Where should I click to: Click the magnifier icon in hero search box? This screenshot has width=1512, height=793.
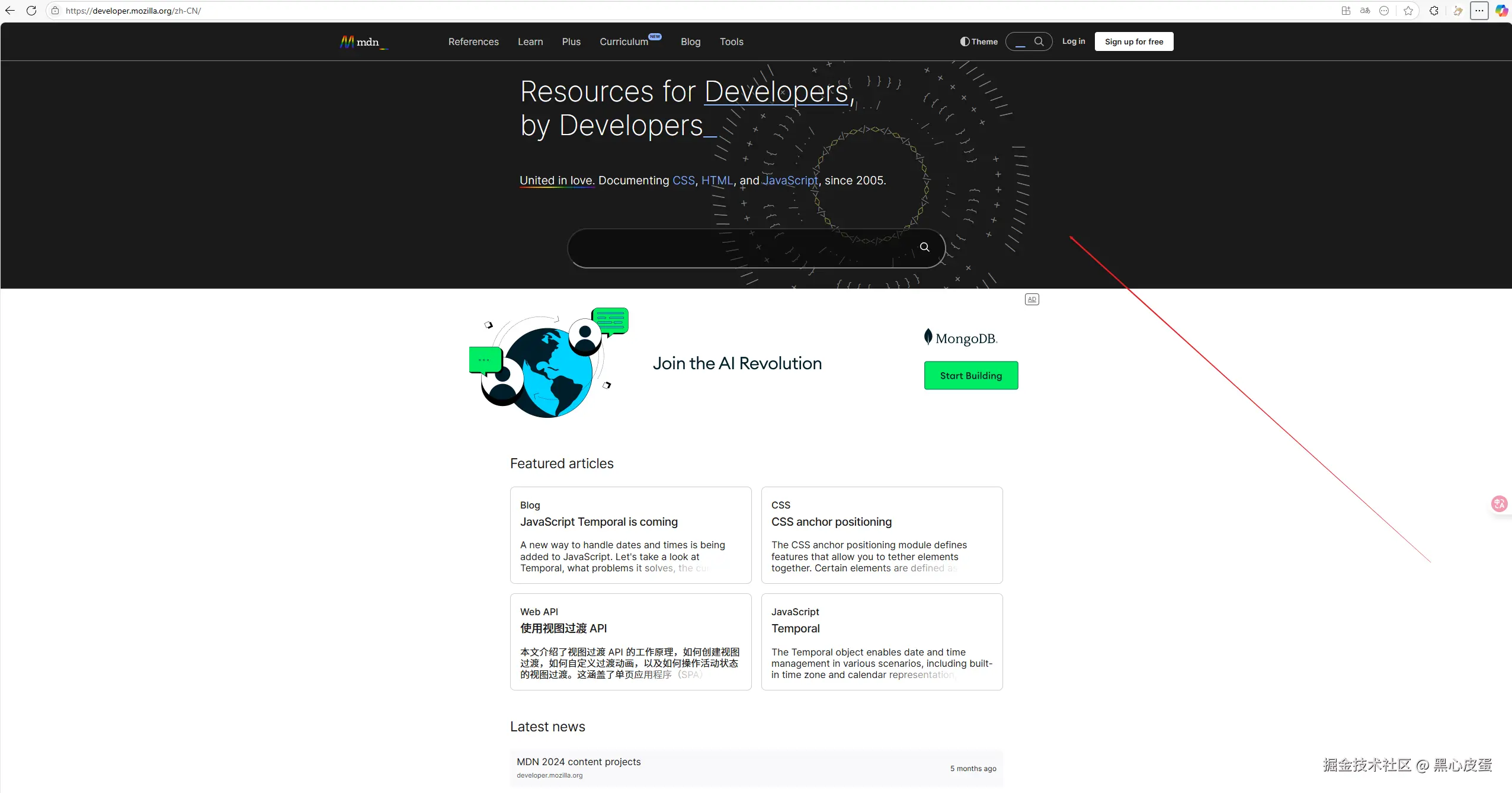pyautogui.click(x=924, y=247)
